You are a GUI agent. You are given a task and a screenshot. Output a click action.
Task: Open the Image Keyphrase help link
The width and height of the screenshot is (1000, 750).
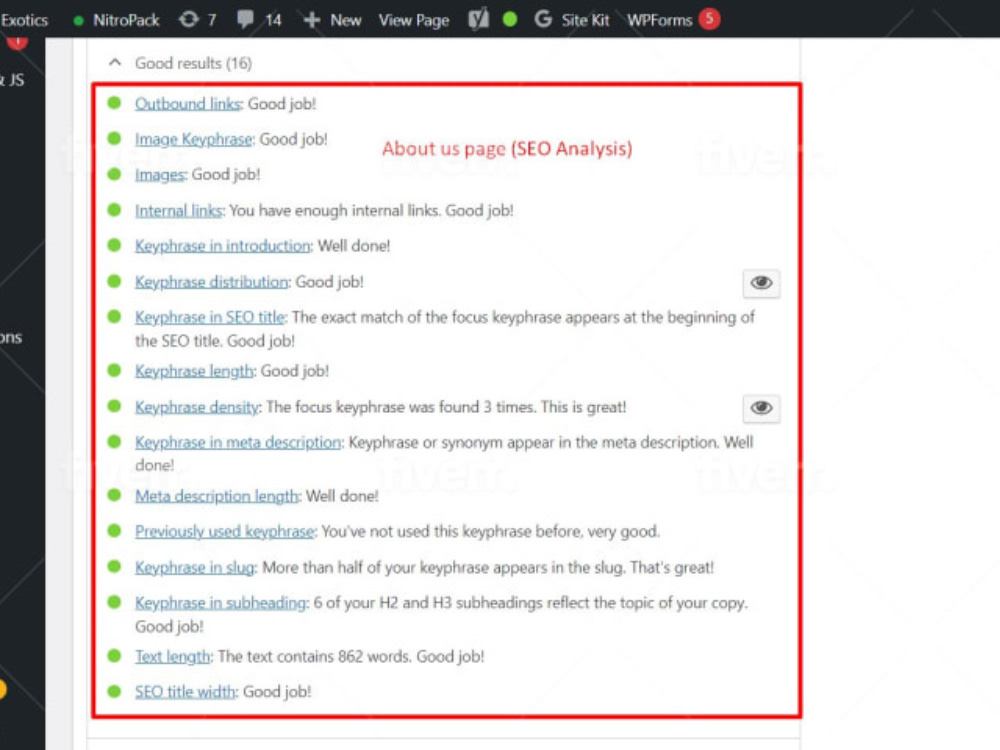[x=194, y=139]
